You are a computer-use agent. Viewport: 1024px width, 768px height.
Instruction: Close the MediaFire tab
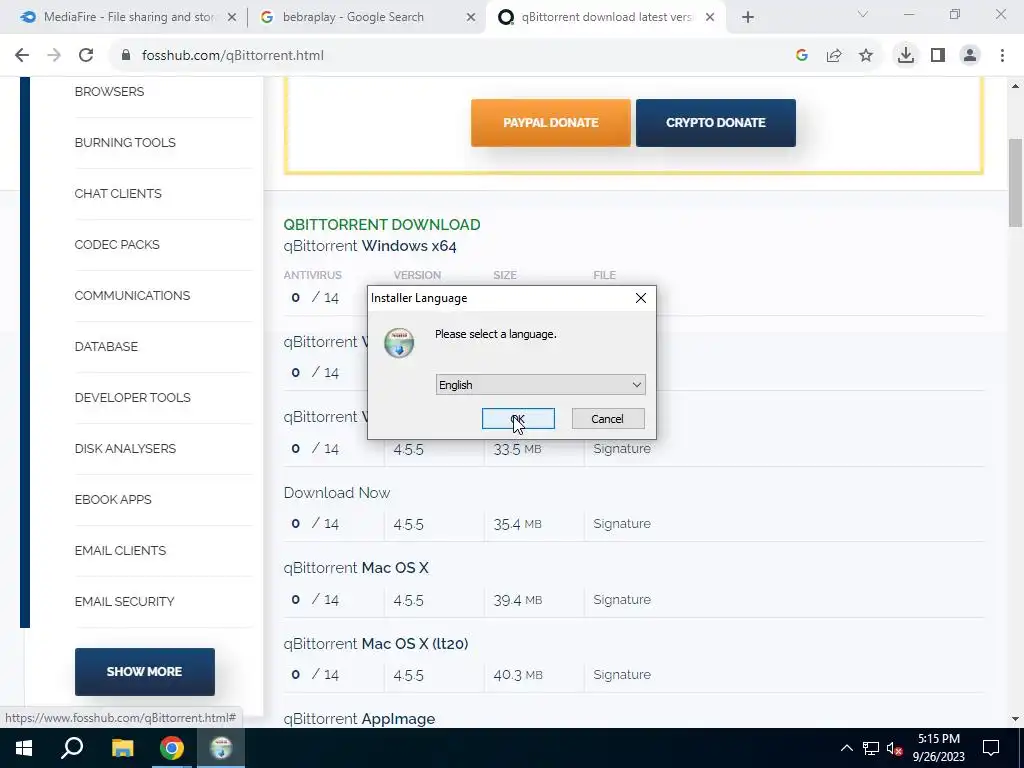click(232, 18)
